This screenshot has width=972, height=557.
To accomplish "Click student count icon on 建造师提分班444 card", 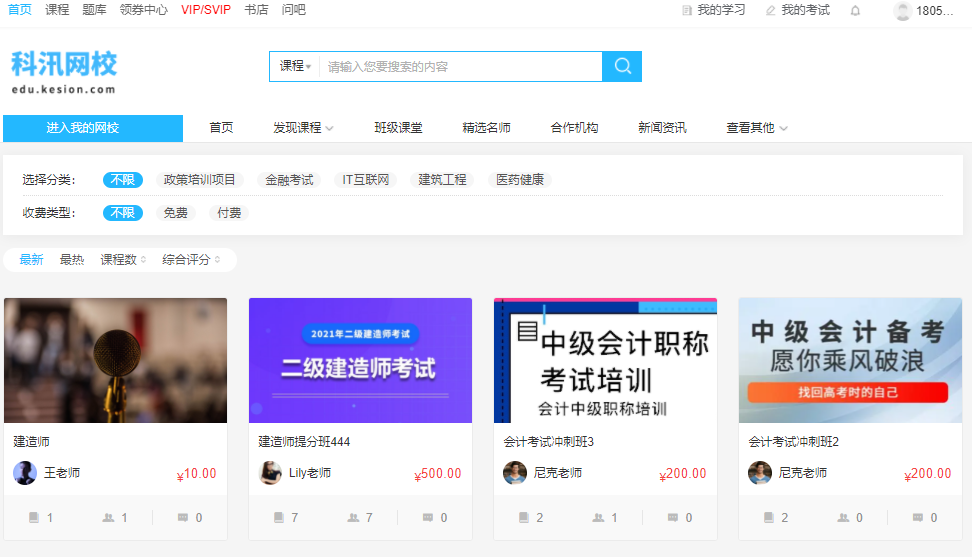I will (x=353, y=518).
